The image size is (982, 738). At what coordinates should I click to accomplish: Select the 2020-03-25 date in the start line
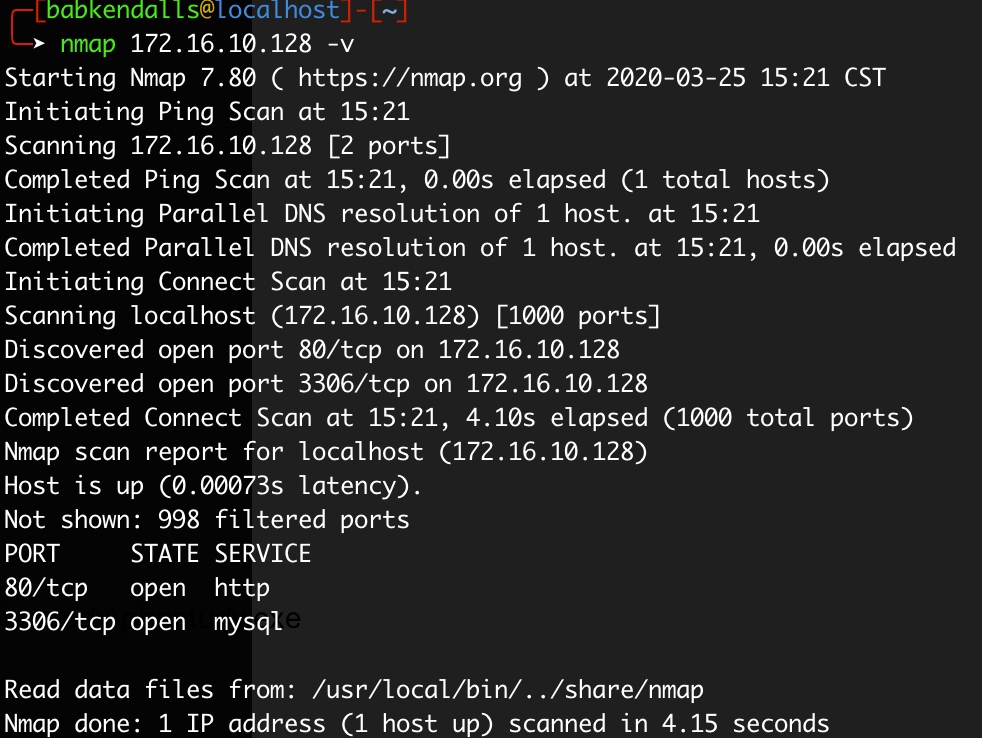[676, 78]
